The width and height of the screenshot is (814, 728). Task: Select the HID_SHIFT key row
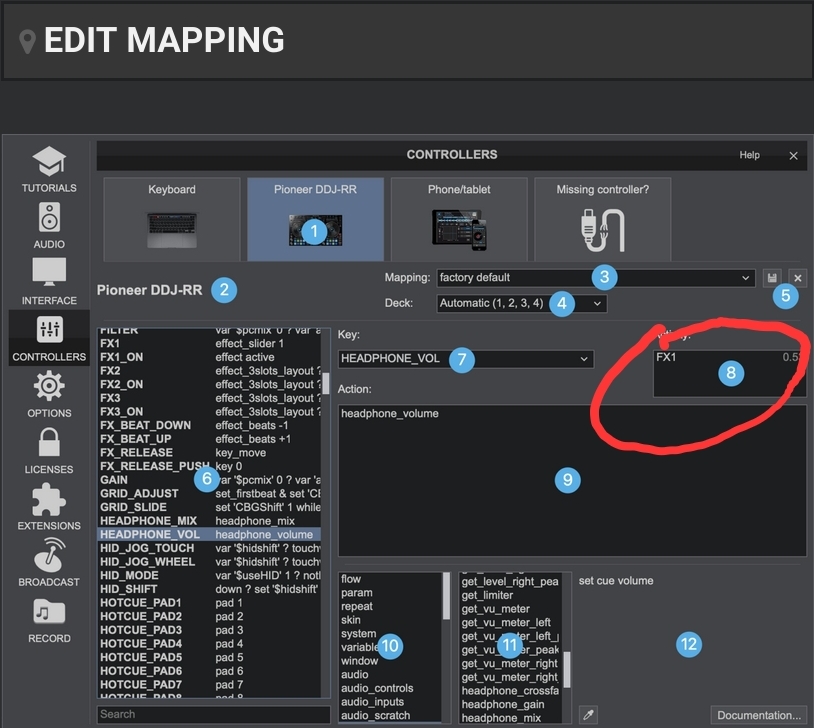coord(209,589)
